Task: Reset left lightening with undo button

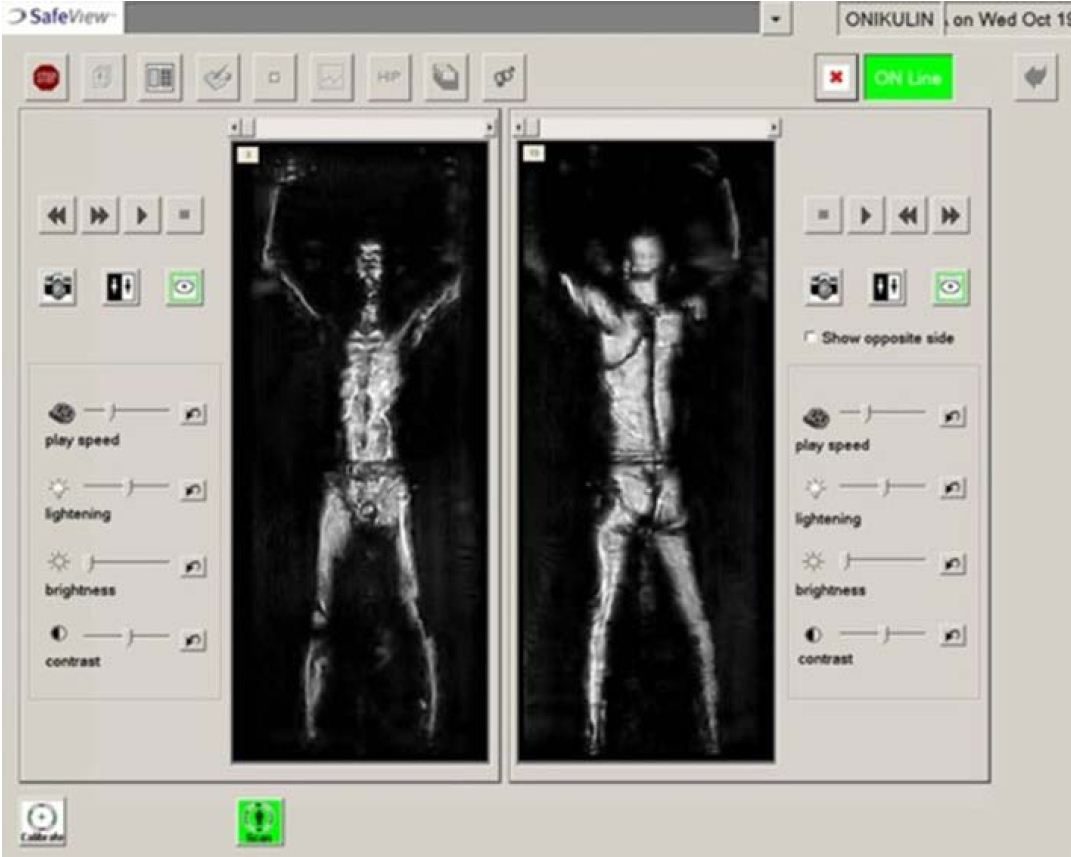Action: point(193,490)
